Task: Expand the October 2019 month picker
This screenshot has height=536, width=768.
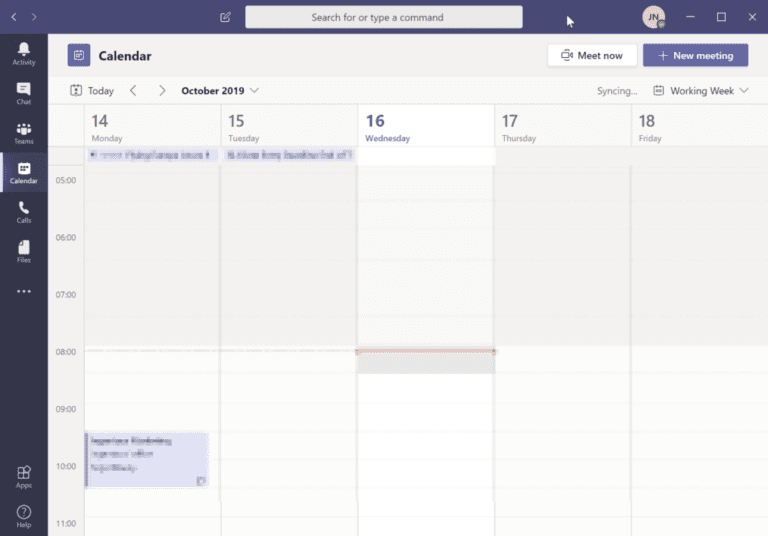Action: [220, 91]
